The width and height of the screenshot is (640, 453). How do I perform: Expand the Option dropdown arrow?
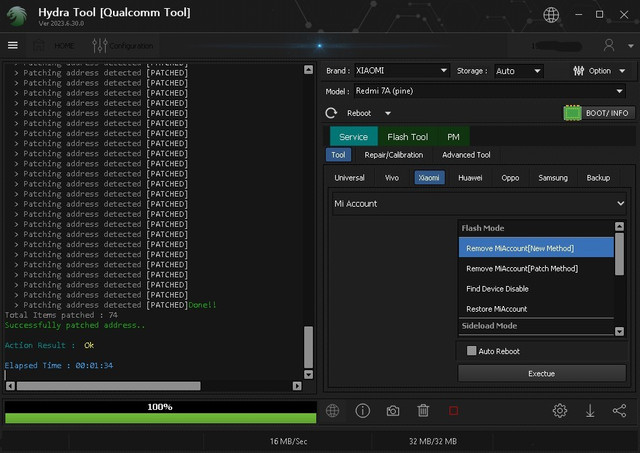[622, 71]
